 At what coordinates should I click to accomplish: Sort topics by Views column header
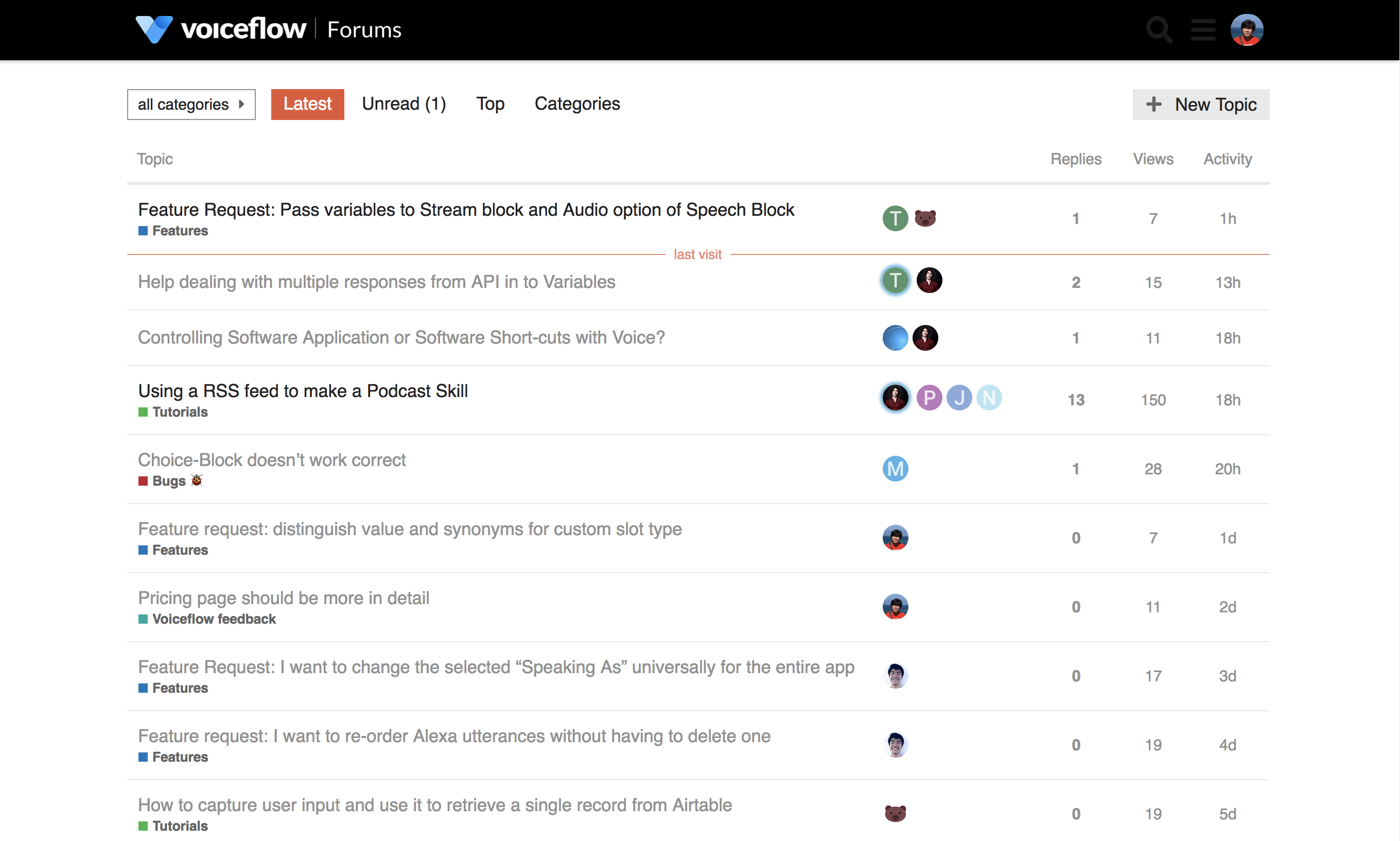[x=1152, y=159]
